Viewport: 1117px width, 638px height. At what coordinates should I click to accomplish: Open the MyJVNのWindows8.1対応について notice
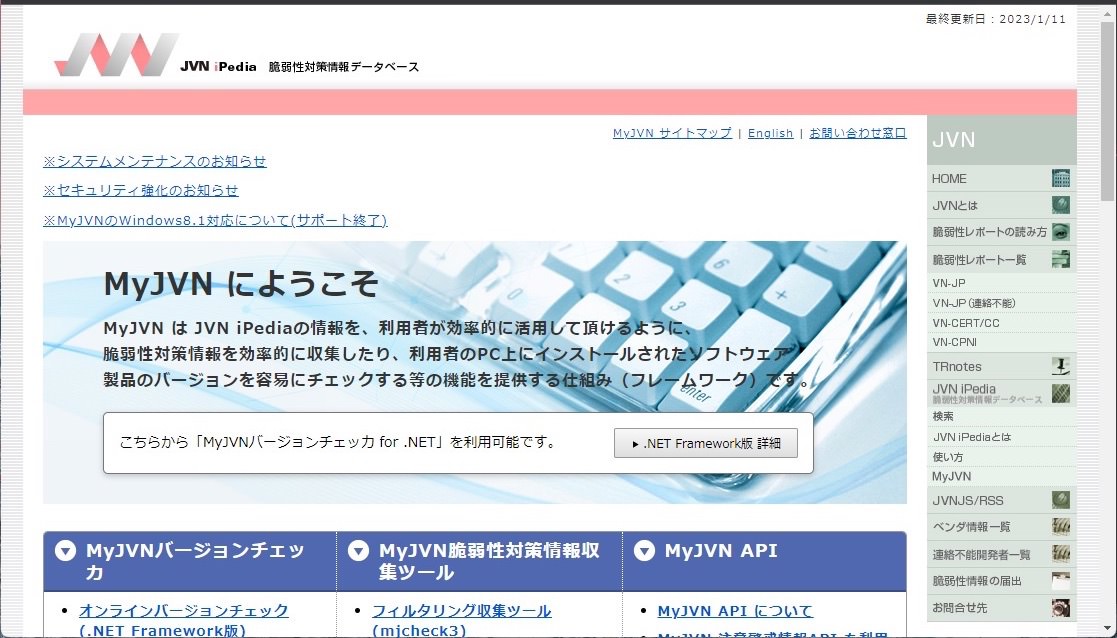click(215, 220)
